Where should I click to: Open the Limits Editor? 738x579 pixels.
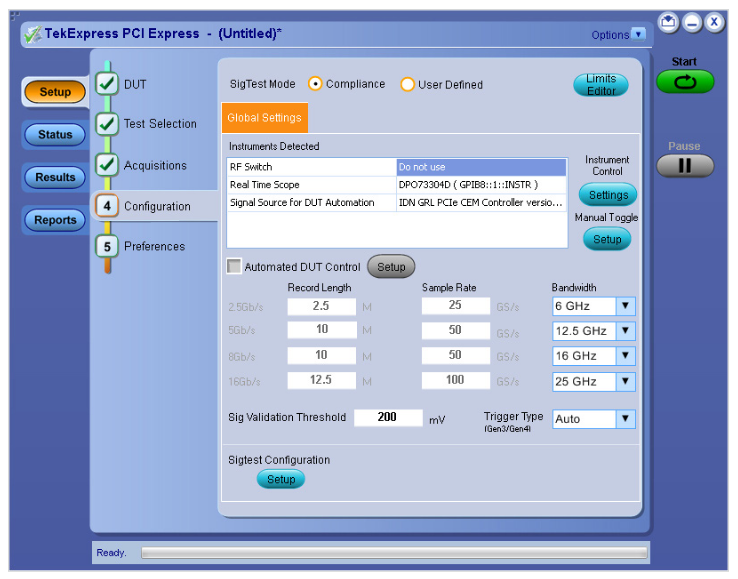pyautogui.click(x=601, y=85)
